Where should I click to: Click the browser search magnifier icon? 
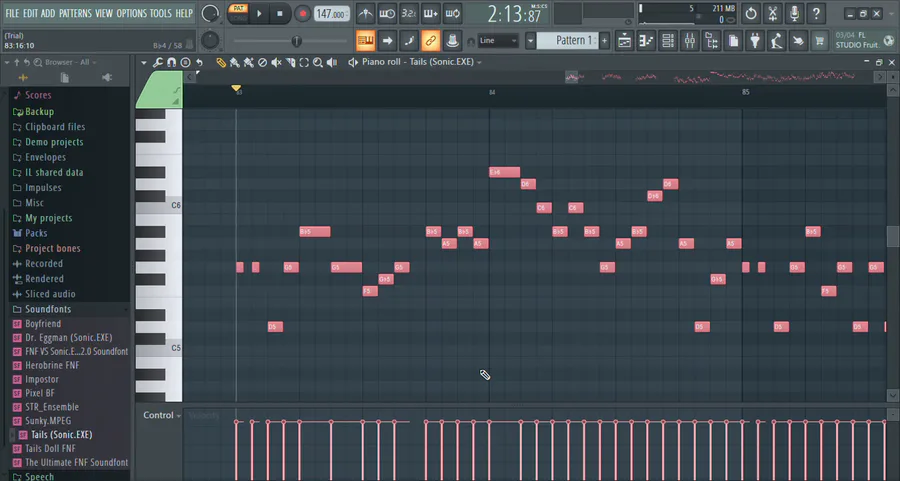(38, 62)
